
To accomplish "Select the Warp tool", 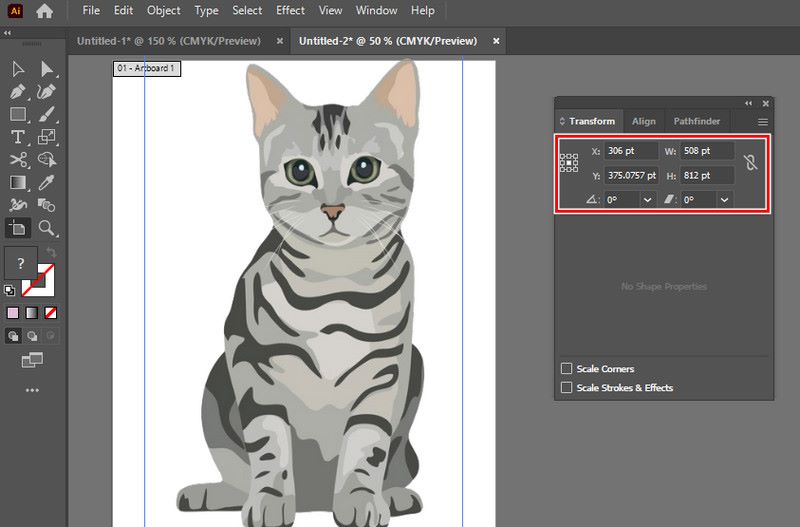I will pos(18,205).
